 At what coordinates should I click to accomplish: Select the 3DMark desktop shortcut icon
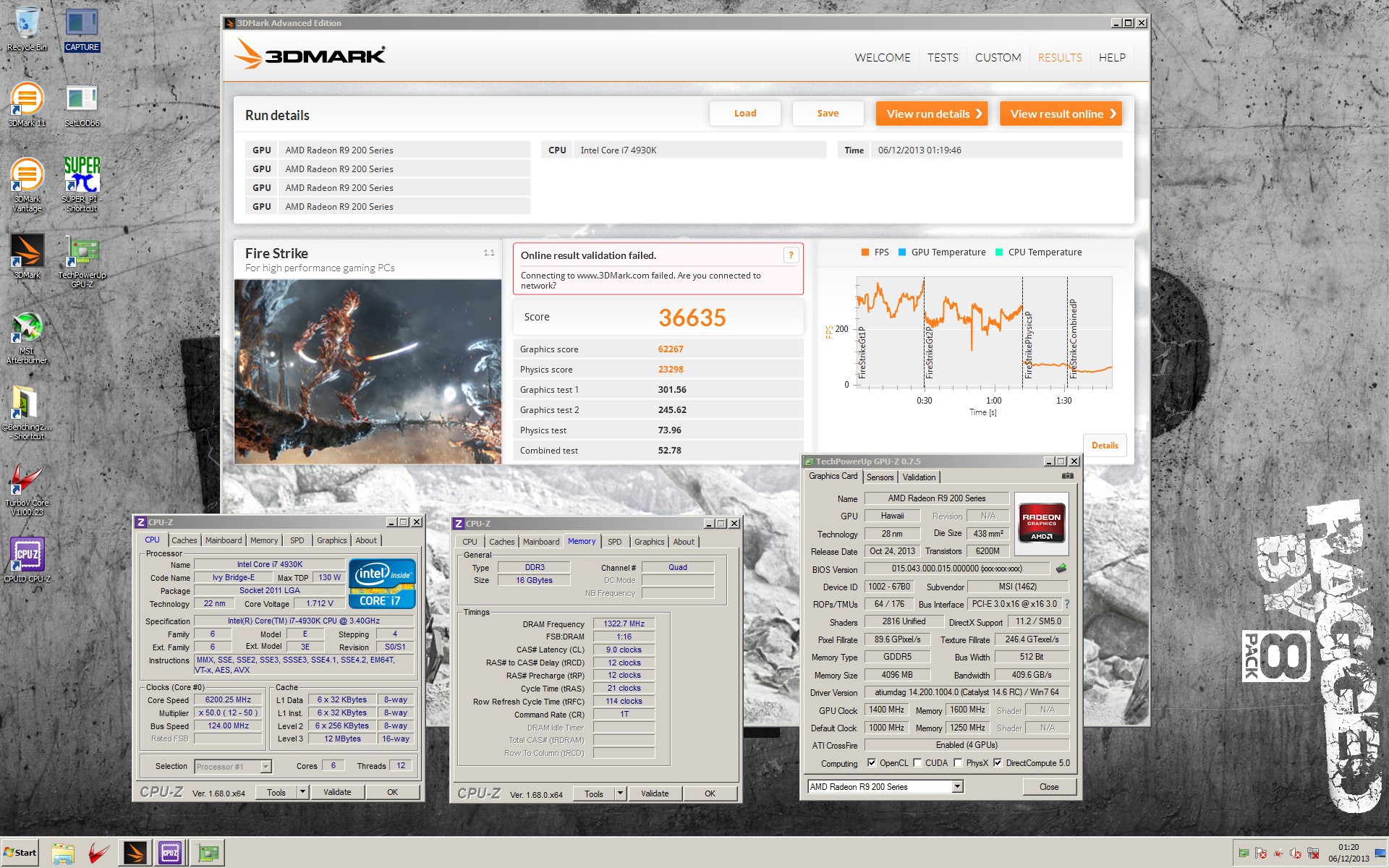(x=27, y=255)
